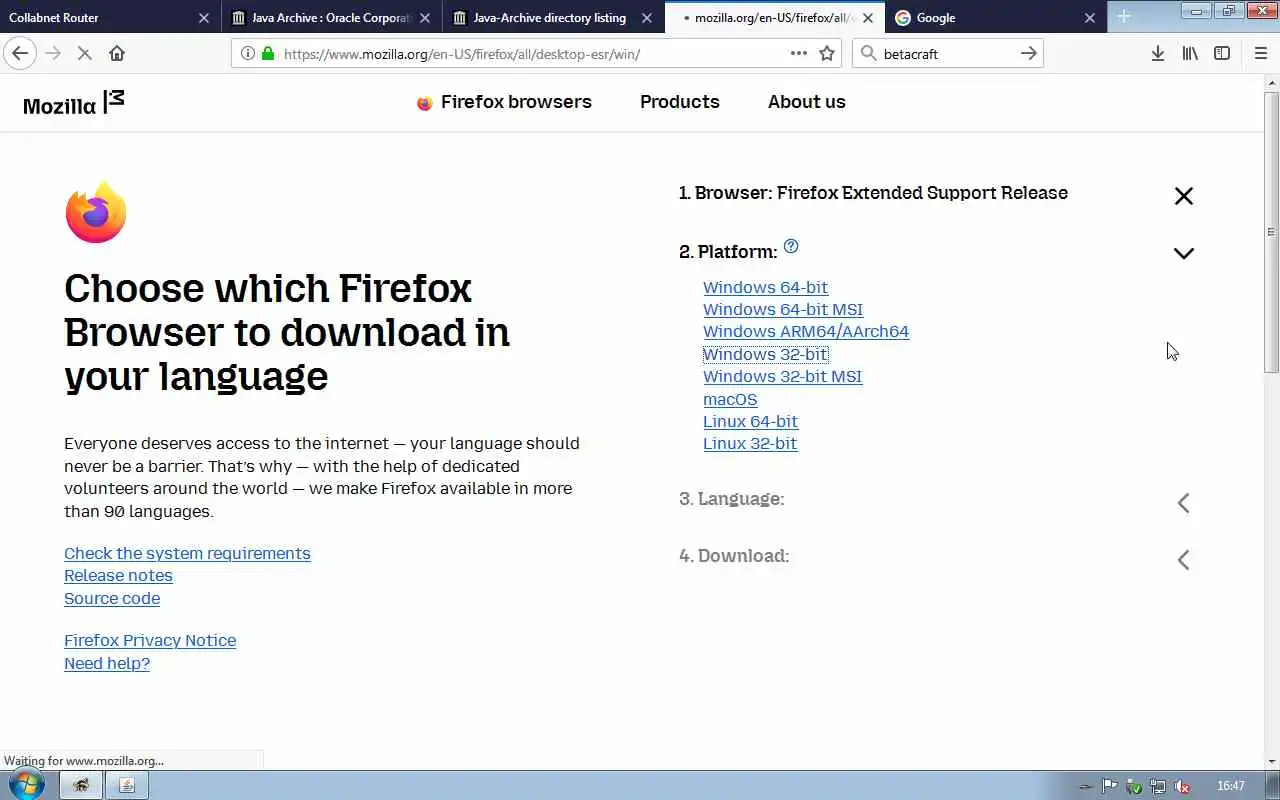1280x800 pixels.
Task: Show site information icon in address bar
Action: pyautogui.click(x=247, y=53)
